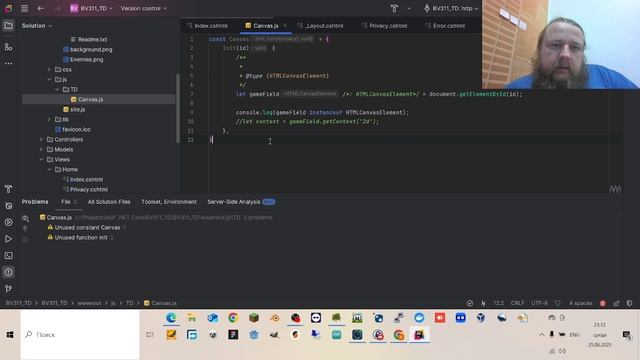Viewport: 640px width, 360px height.
Task: Go back with the left arrow
Action: coord(40,8)
